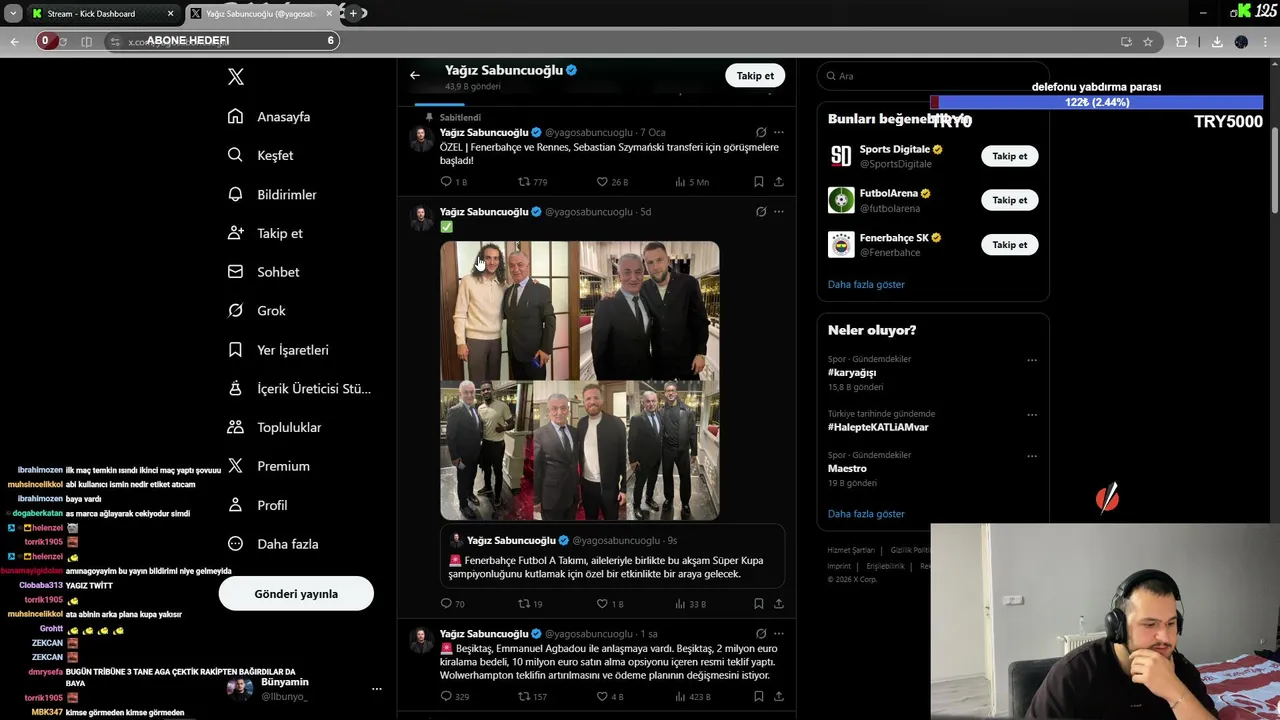Open Bünyamin account options dots

(377, 689)
